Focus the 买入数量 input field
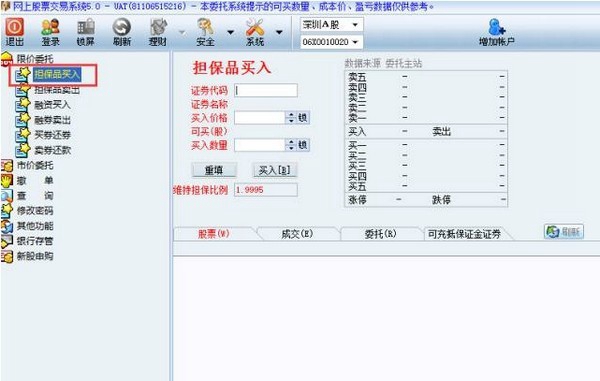 (x=259, y=145)
